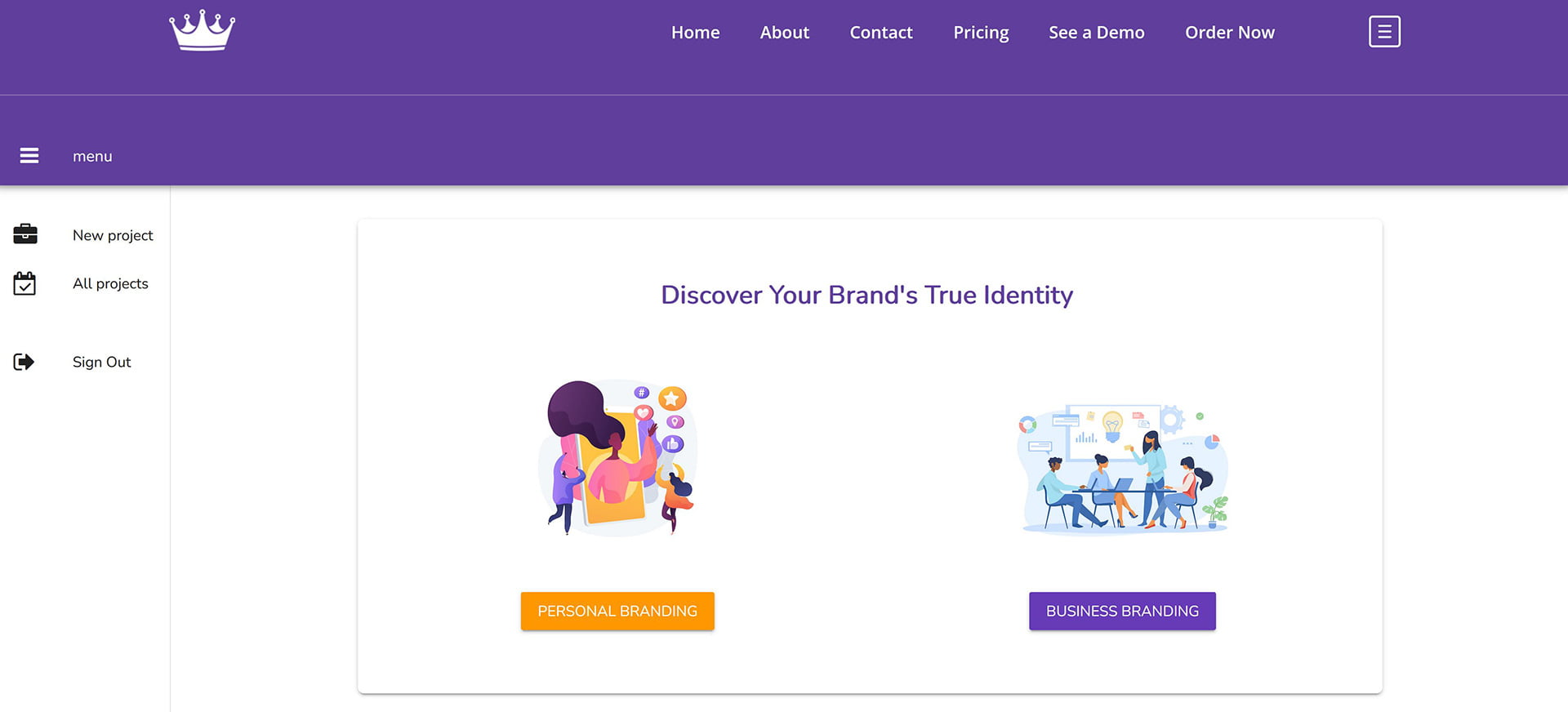Open the About page link
This screenshot has width=1568, height=712.
point(784,33)
